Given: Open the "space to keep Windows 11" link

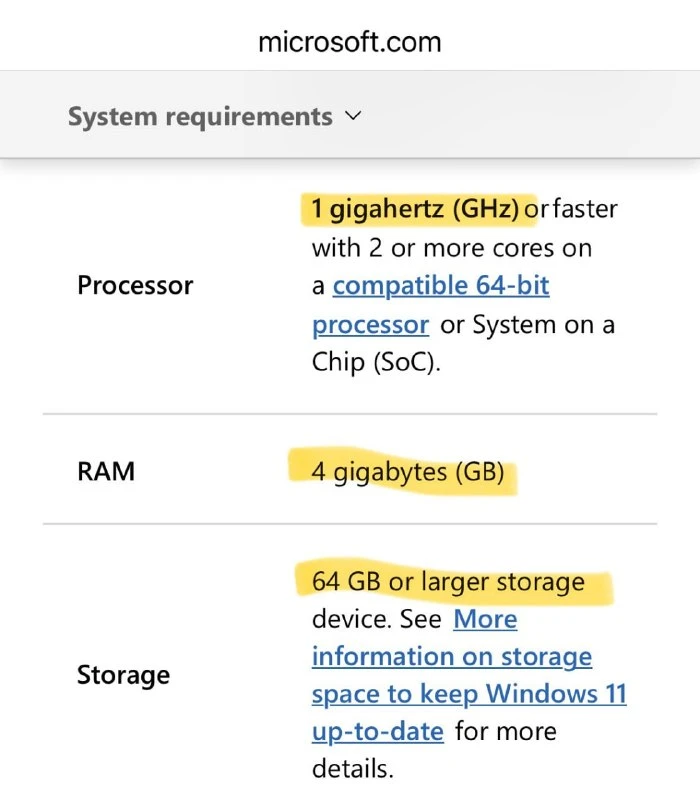Looking at the screenshot, I should pyautogui.click(x=469, y=694).
